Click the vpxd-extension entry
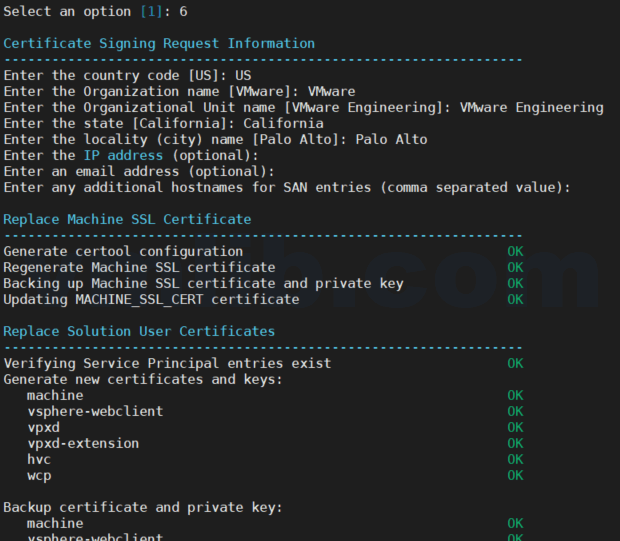The width and height of the screenshot is (620, 541). coord(83,443)
